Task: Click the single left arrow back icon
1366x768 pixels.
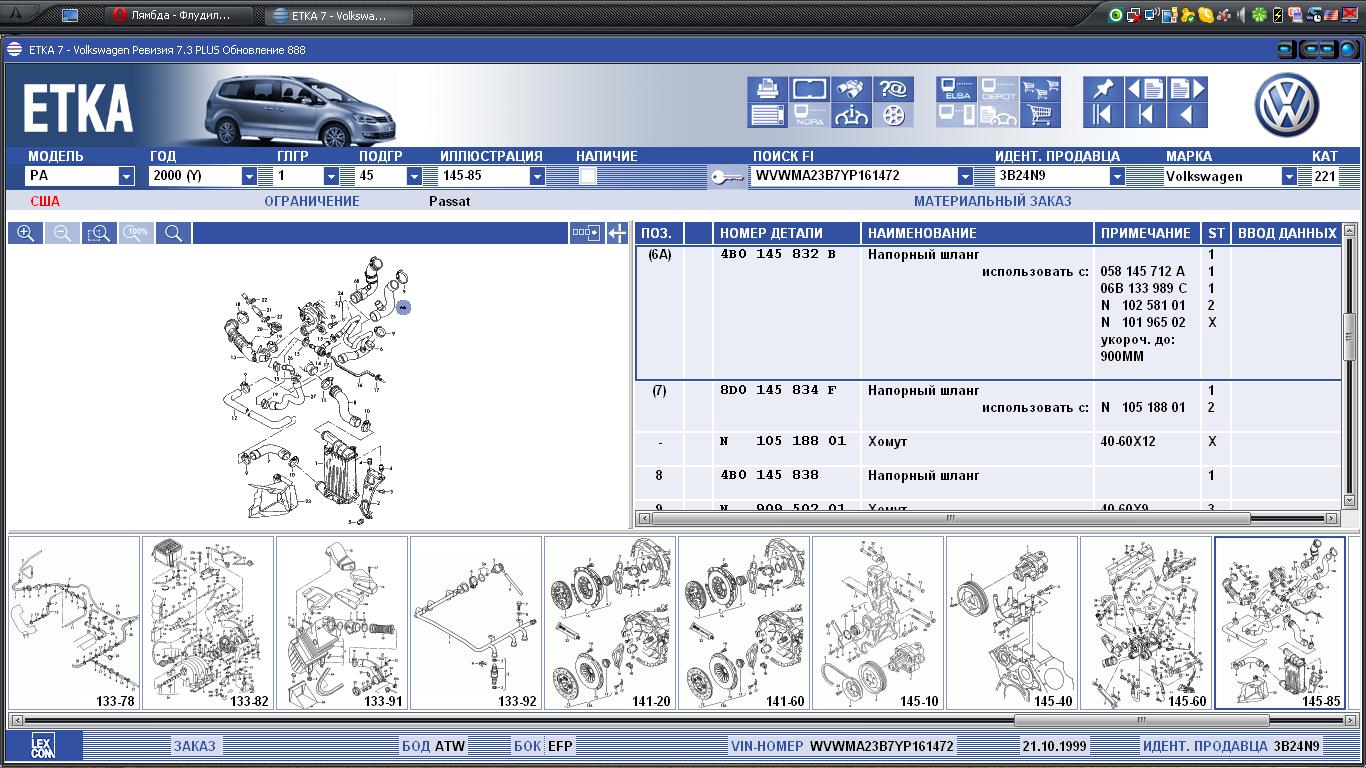Action: [1187, 115]
